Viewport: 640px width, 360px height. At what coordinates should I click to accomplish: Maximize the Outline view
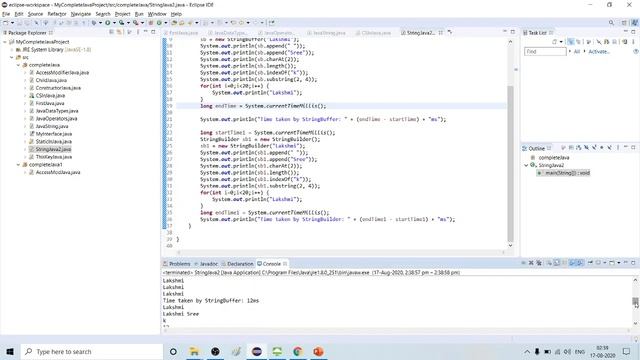click(x=633, y=148)
